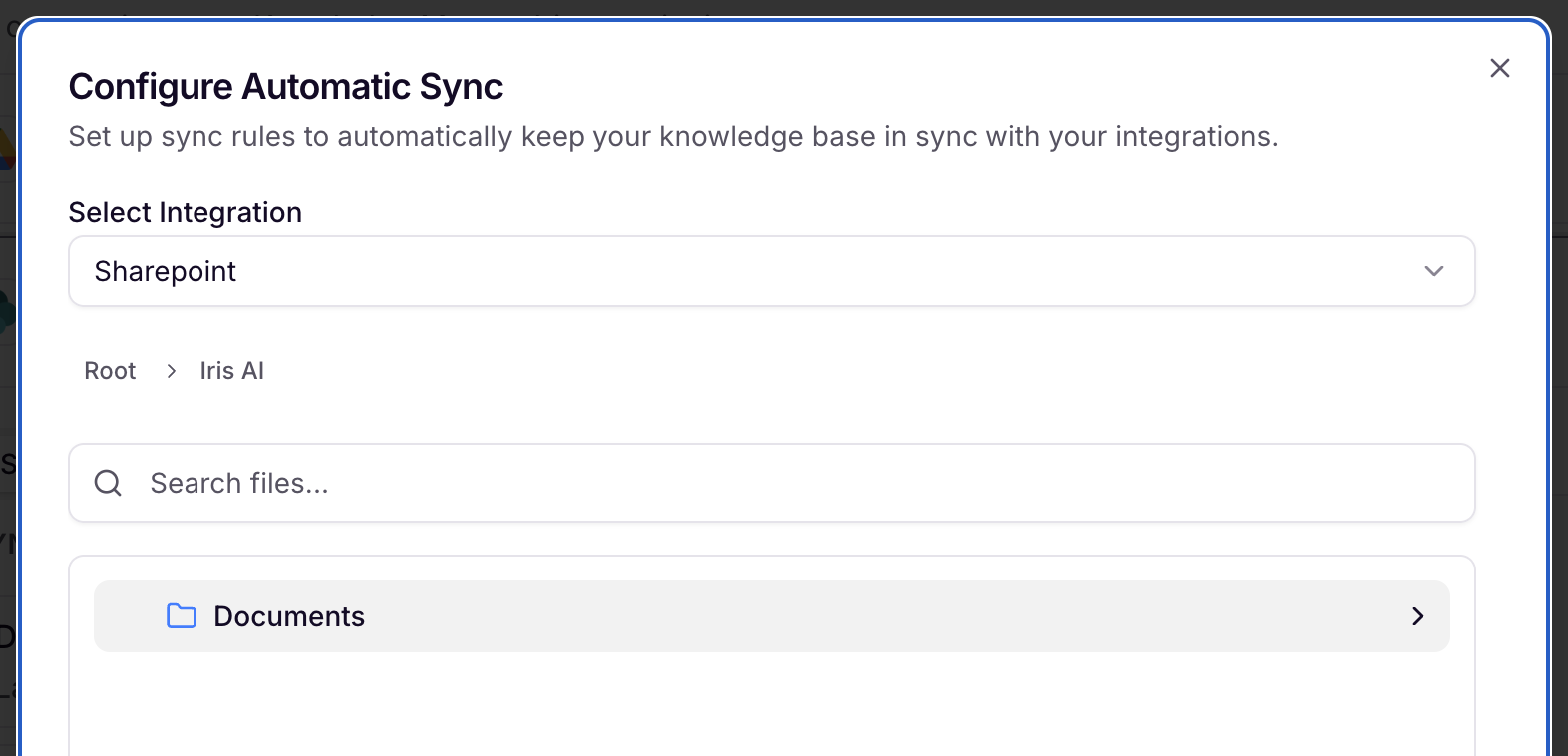This screenshot has width=1568, height=756.
Task: Click the breadcrumb separator chevron after Root
Action: point(172,371)
